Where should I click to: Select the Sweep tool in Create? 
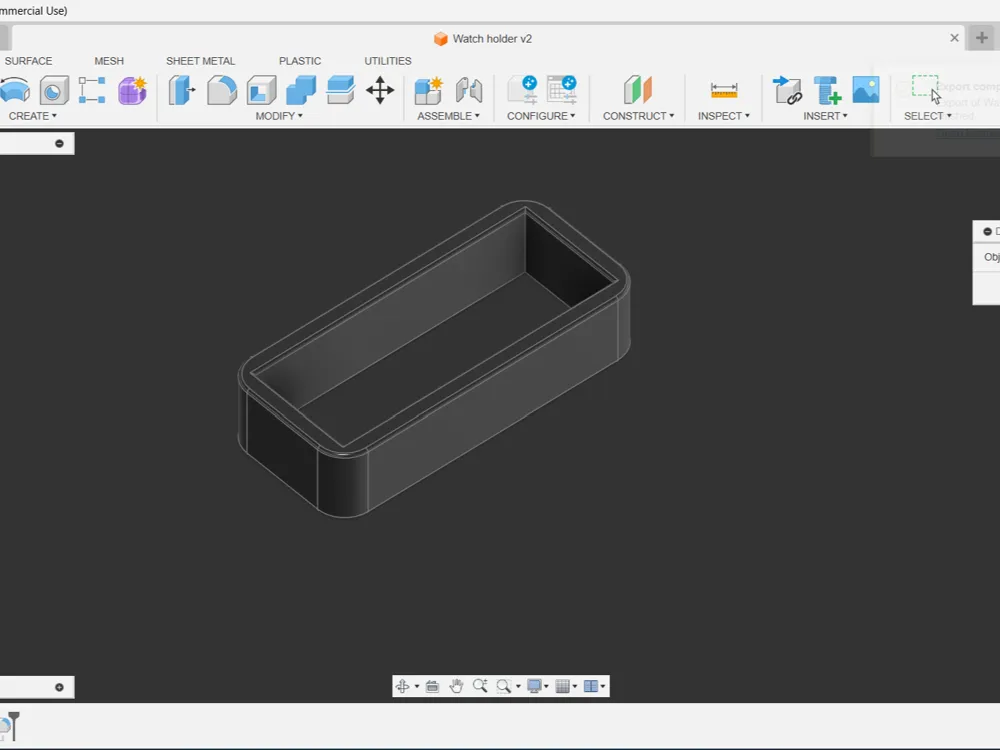[x=15, y=90]
